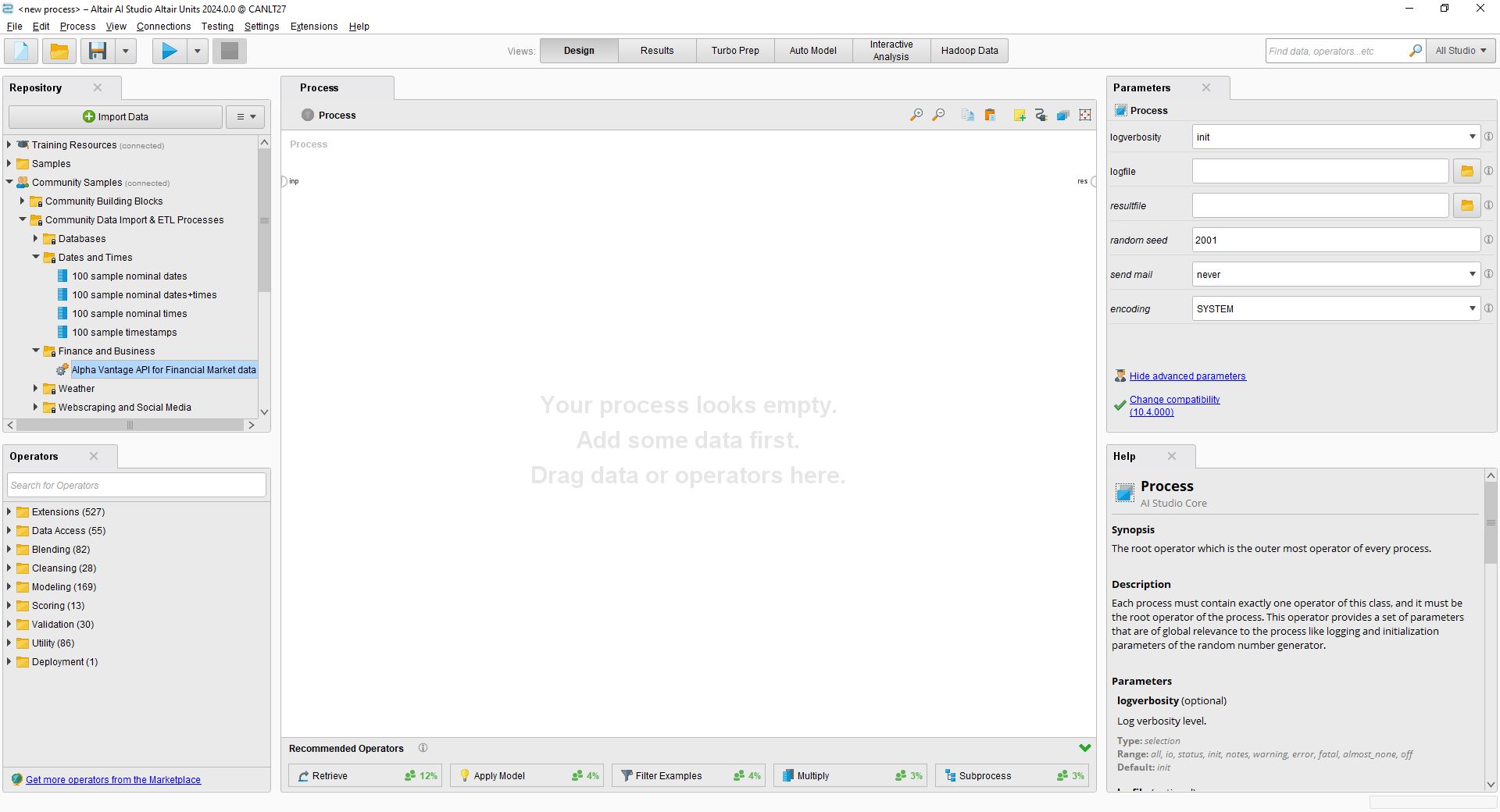
Task: Click Hide advanced parameters link
Action: (x=1187, y=376)
